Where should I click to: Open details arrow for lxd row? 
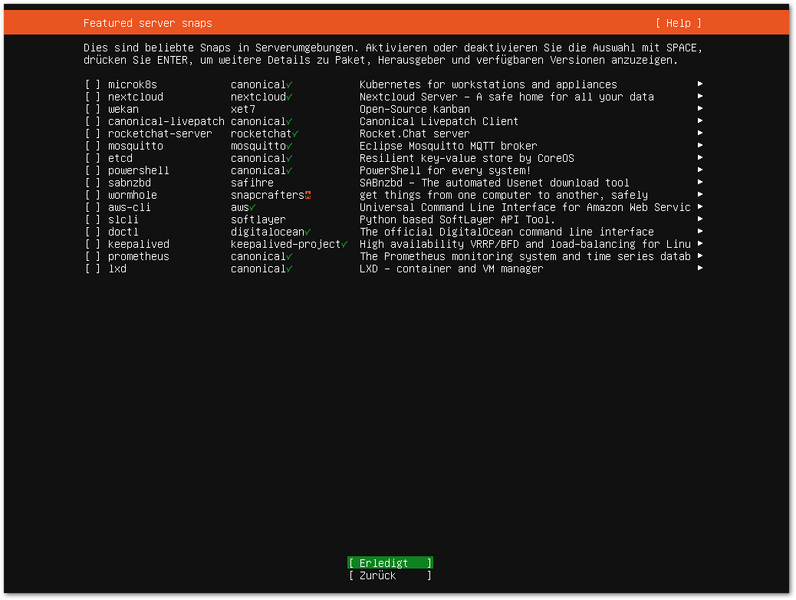pyautogui.click(x=700, y=268)
